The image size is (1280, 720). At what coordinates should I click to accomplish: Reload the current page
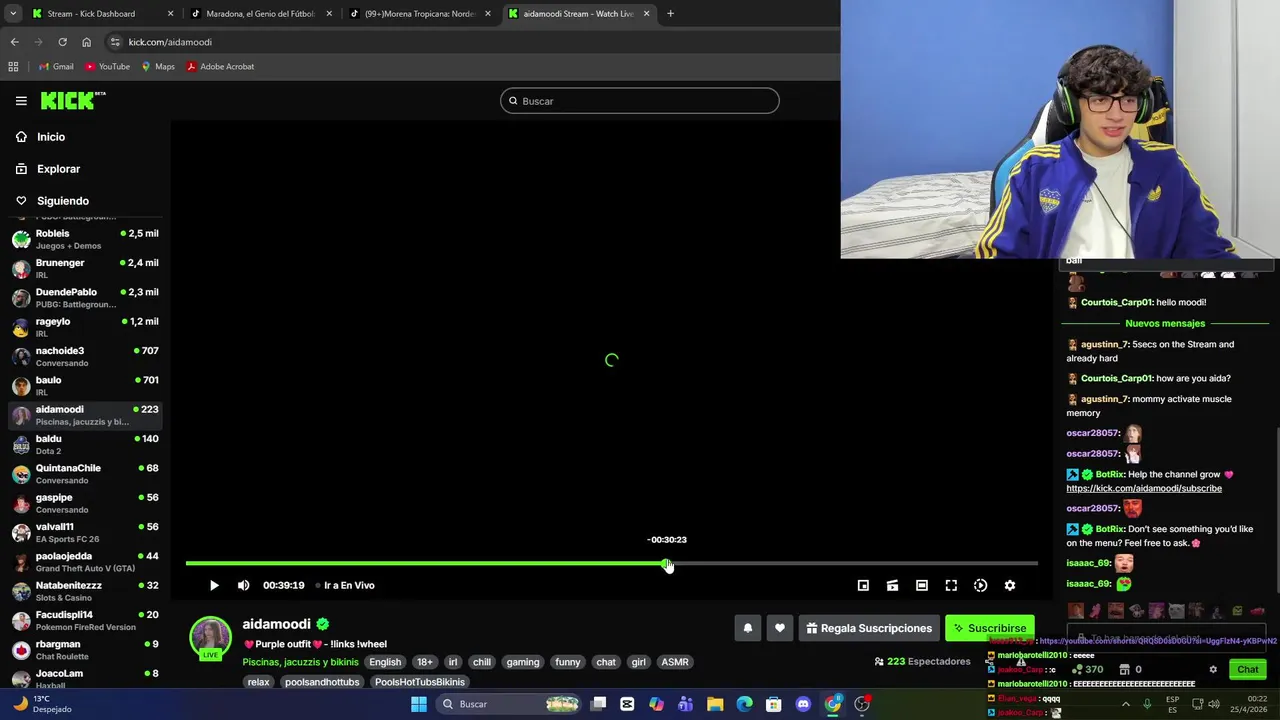pos(62,42)
